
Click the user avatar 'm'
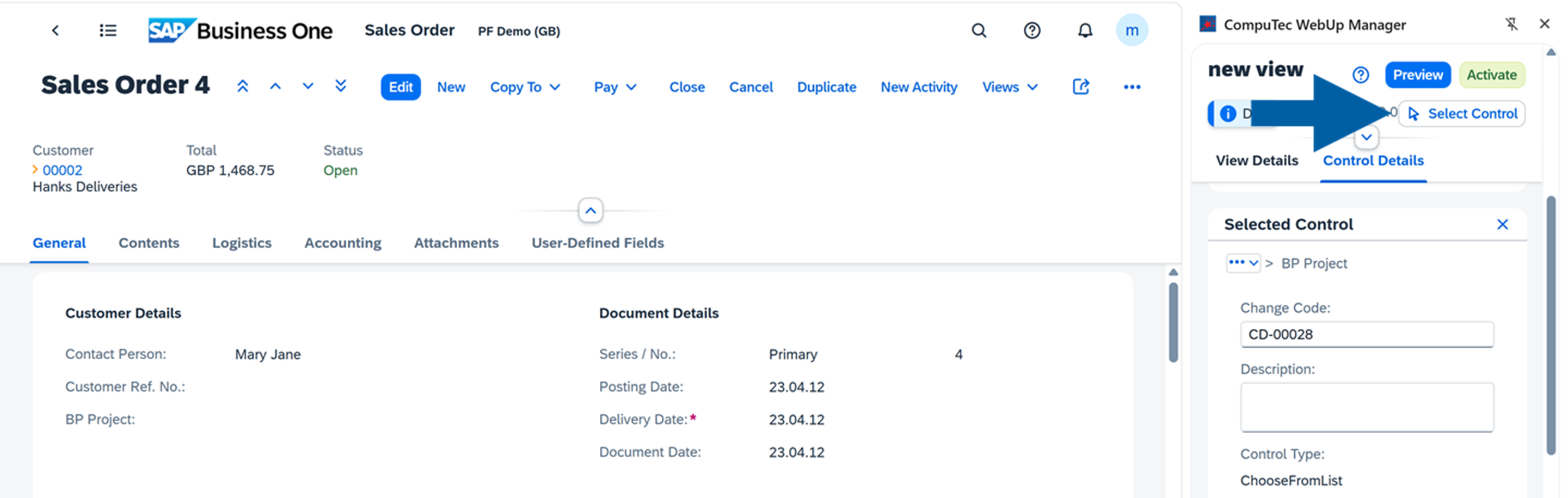pyautogui.click(x=1132, y=30)
